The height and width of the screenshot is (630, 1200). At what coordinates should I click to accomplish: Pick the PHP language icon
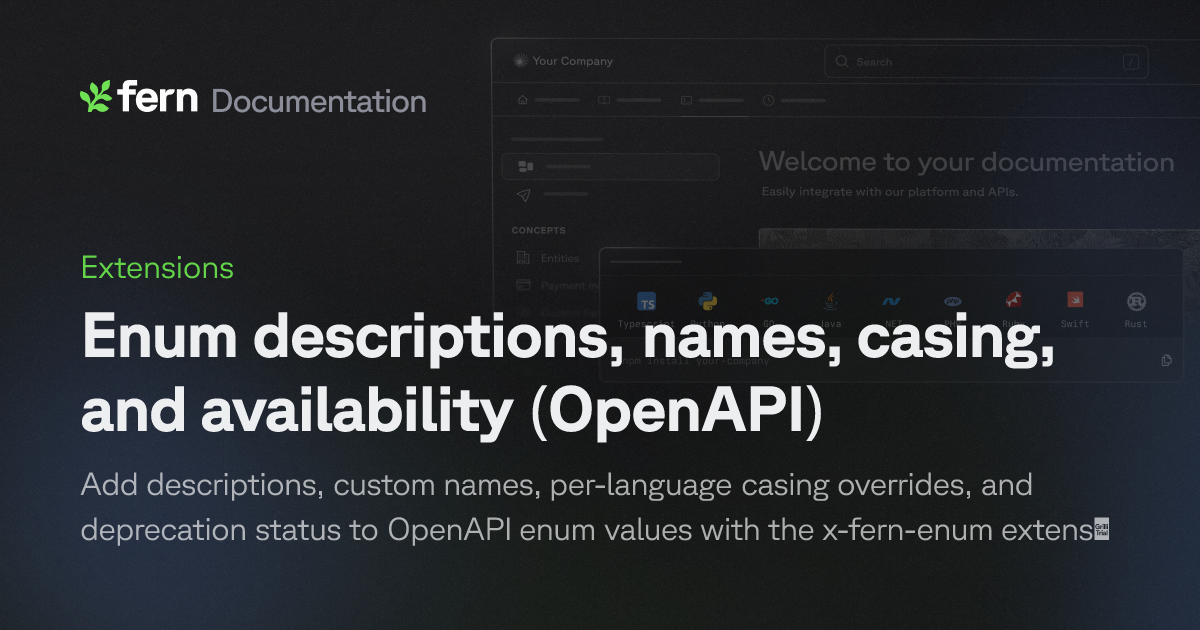(953, 301)
